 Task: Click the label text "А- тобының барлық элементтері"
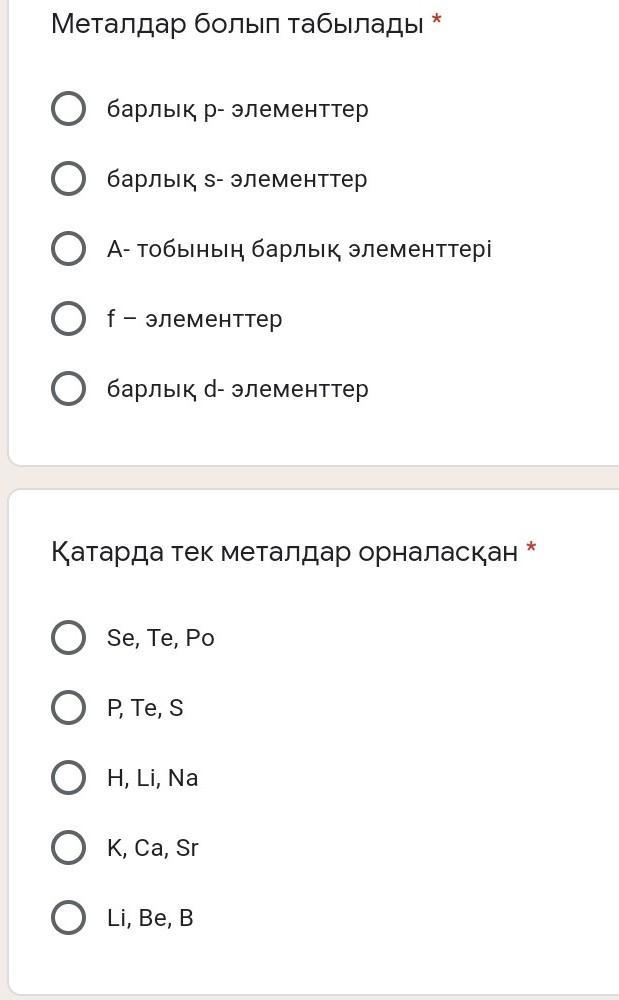point(299,249)
